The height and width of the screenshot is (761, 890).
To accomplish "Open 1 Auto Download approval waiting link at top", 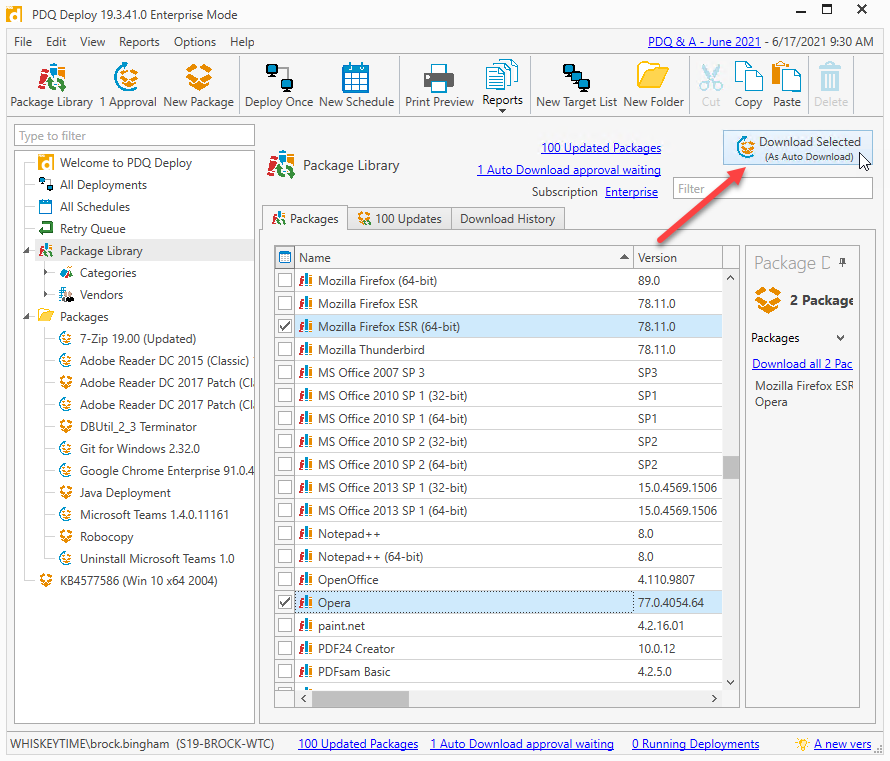I will click(569, 170).
